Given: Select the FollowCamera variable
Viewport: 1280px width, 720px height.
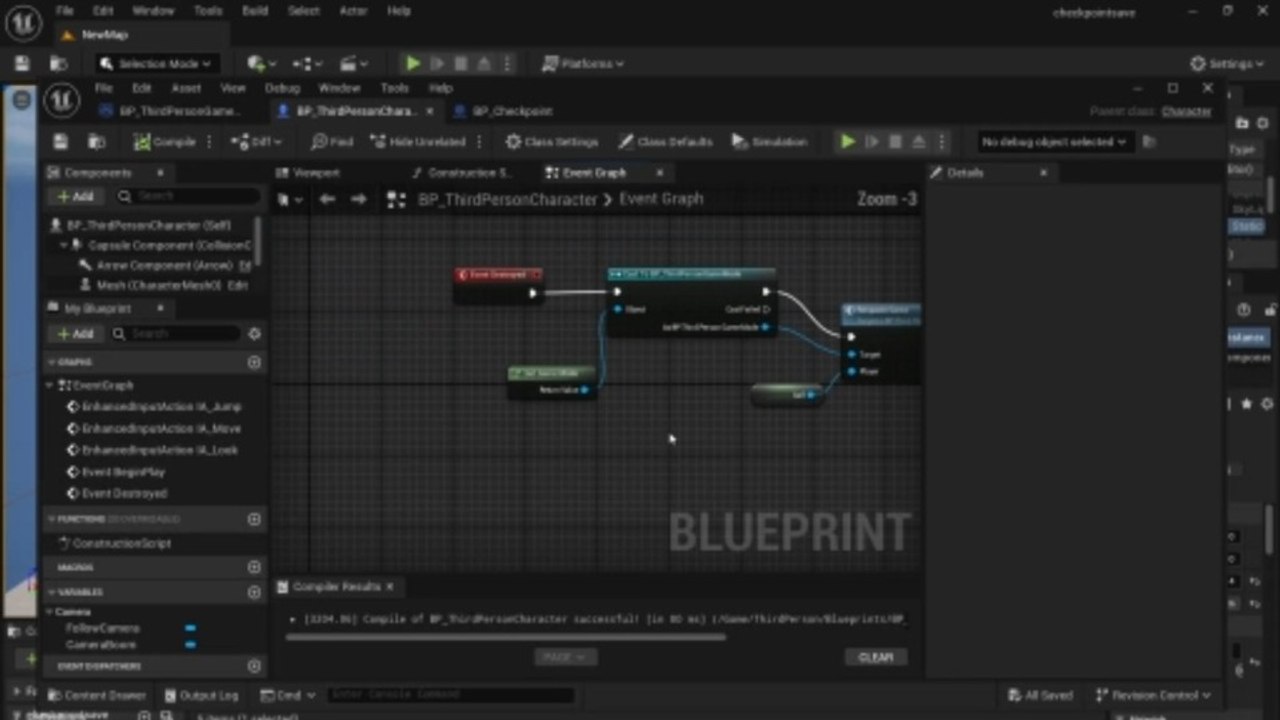Looking at the screenshot, I should (x=103, y=628).
